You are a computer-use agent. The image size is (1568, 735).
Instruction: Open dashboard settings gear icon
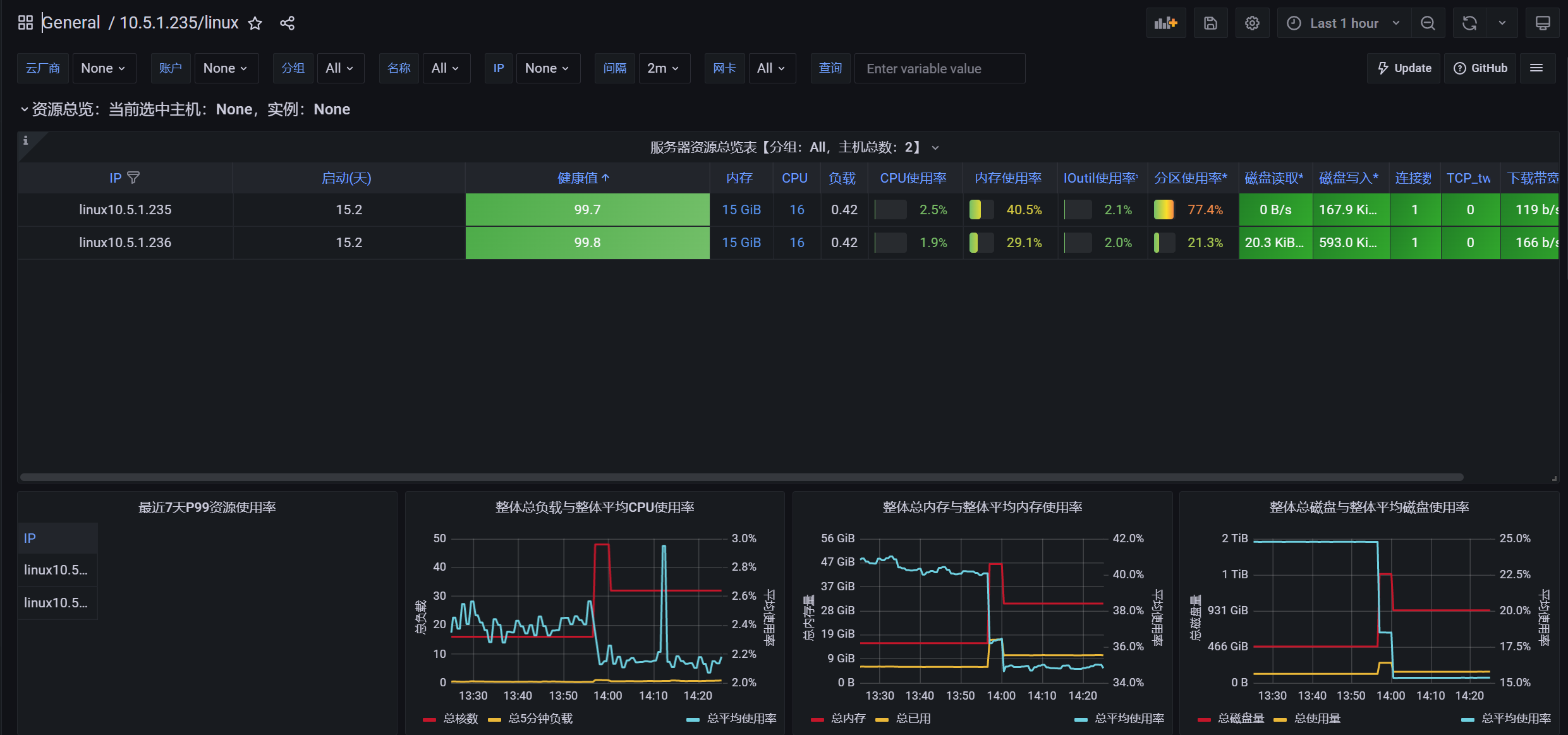tap(1251, 23)
